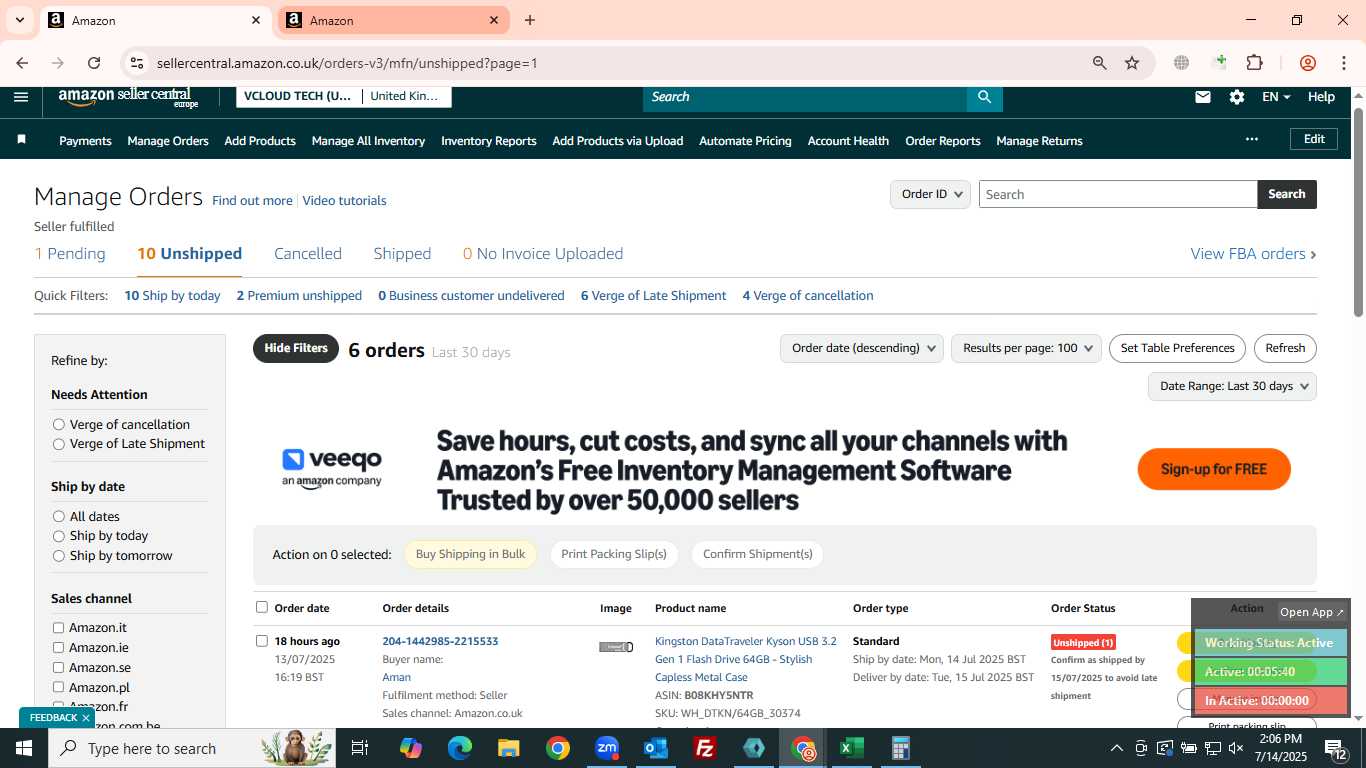Open Account Health in navigation
This screenshot has width=1366, height=768.
point(848,141)
